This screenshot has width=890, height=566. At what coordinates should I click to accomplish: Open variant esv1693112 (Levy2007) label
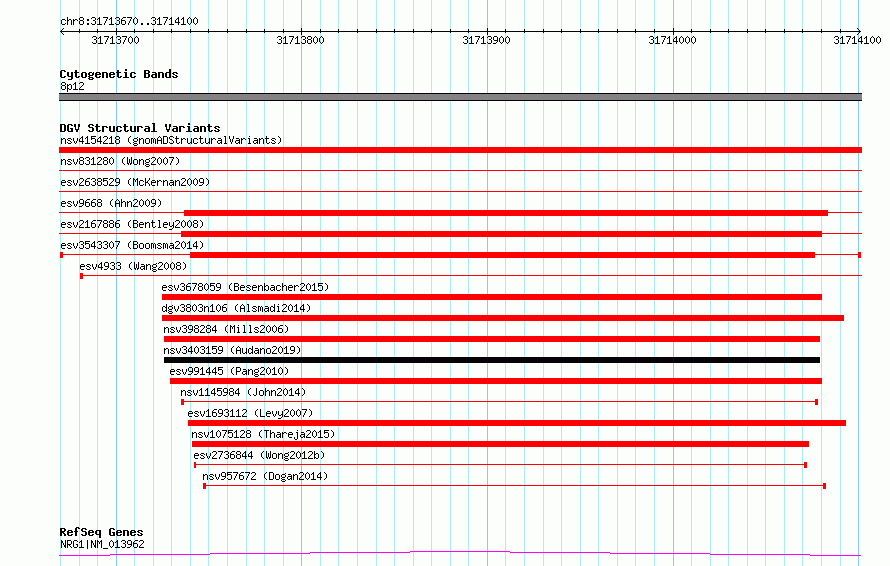[250, 413]
